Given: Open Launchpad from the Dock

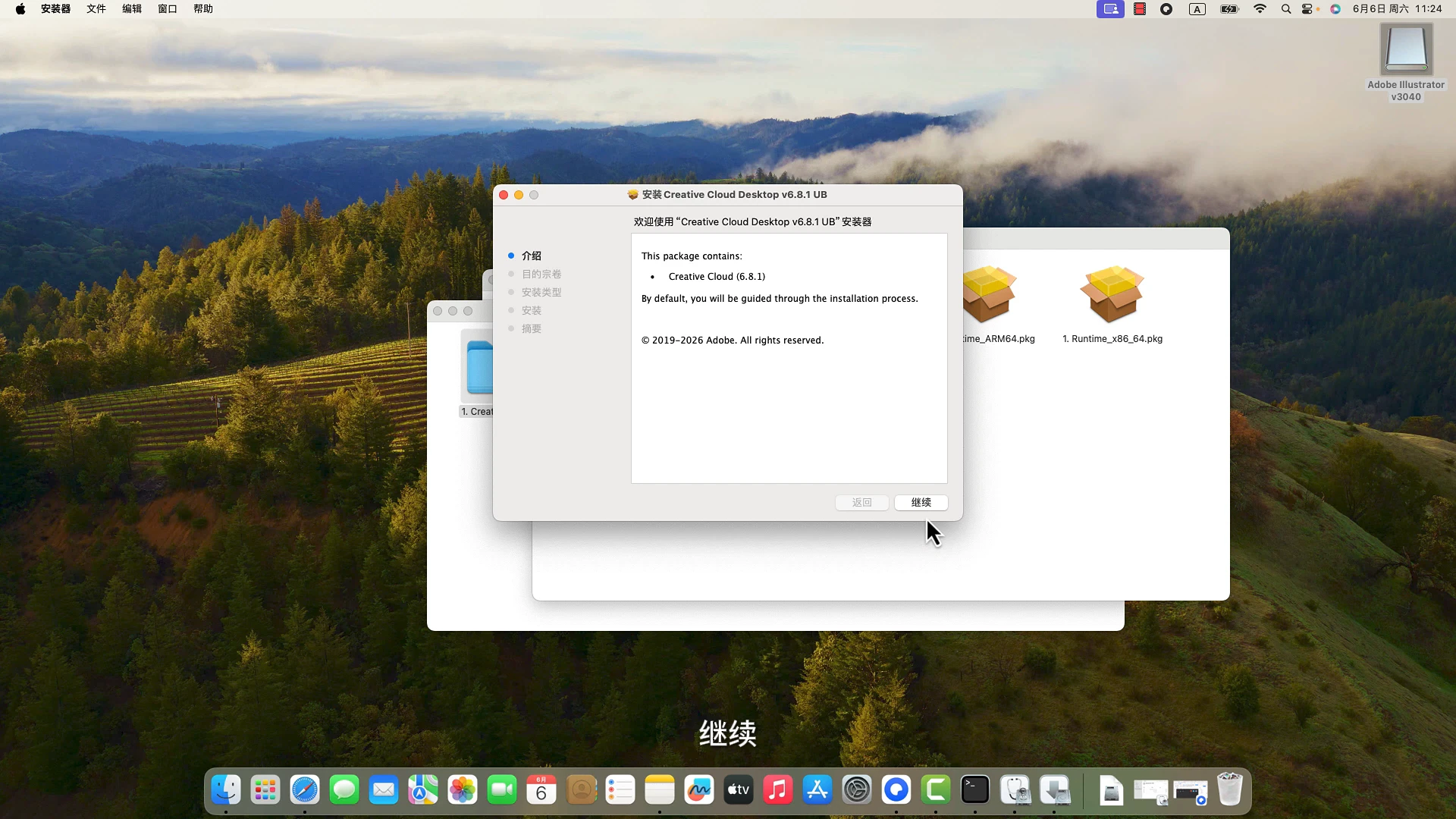Looking at the screenshot, I should pyautogui.click(x=265, y=790).
